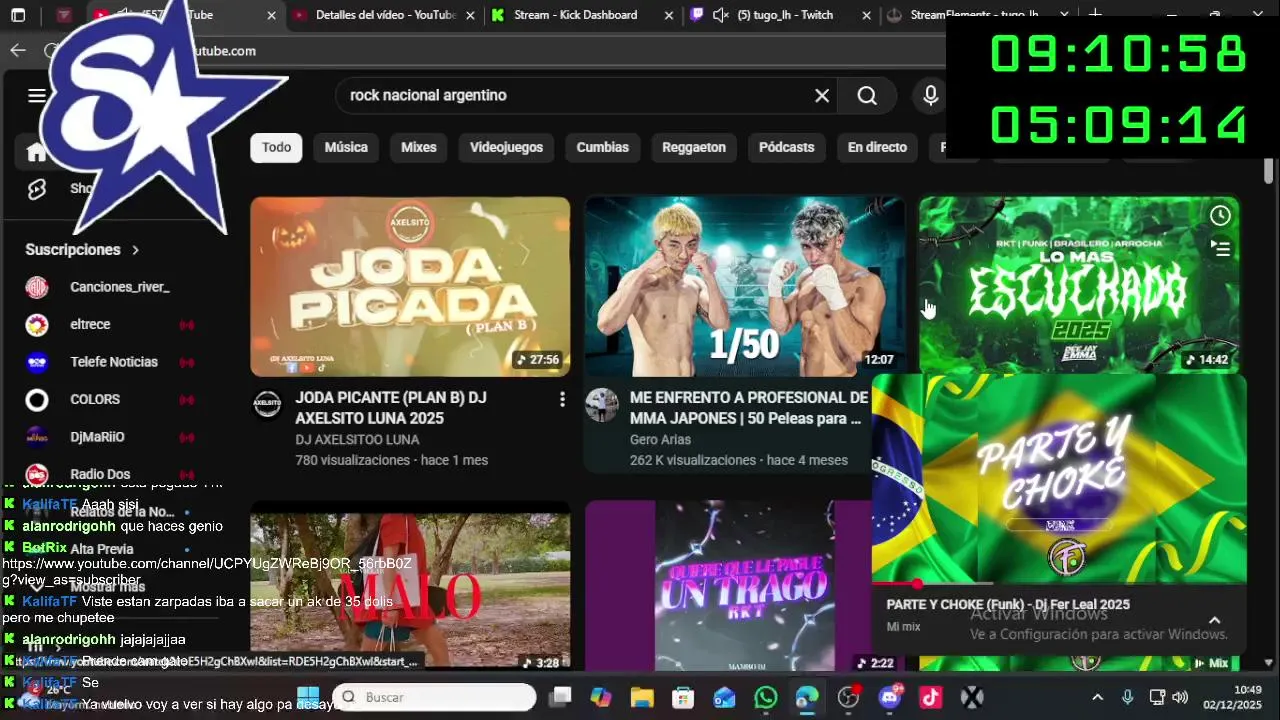Image resolution: width=1280 pixels, height=720 pixels.
Task: Open Discord from taskbar
Action: [x=890, y=697]
